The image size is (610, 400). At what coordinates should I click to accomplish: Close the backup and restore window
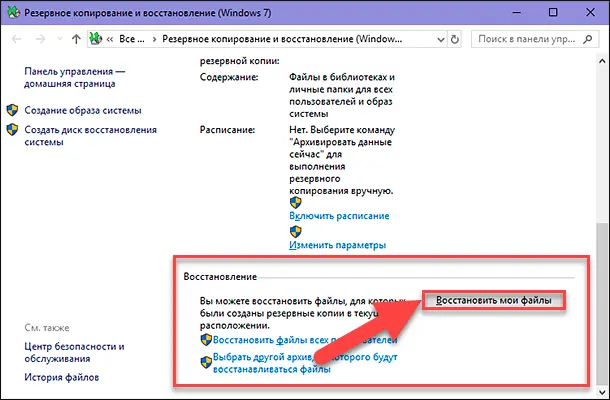click(x=590, y=12)
